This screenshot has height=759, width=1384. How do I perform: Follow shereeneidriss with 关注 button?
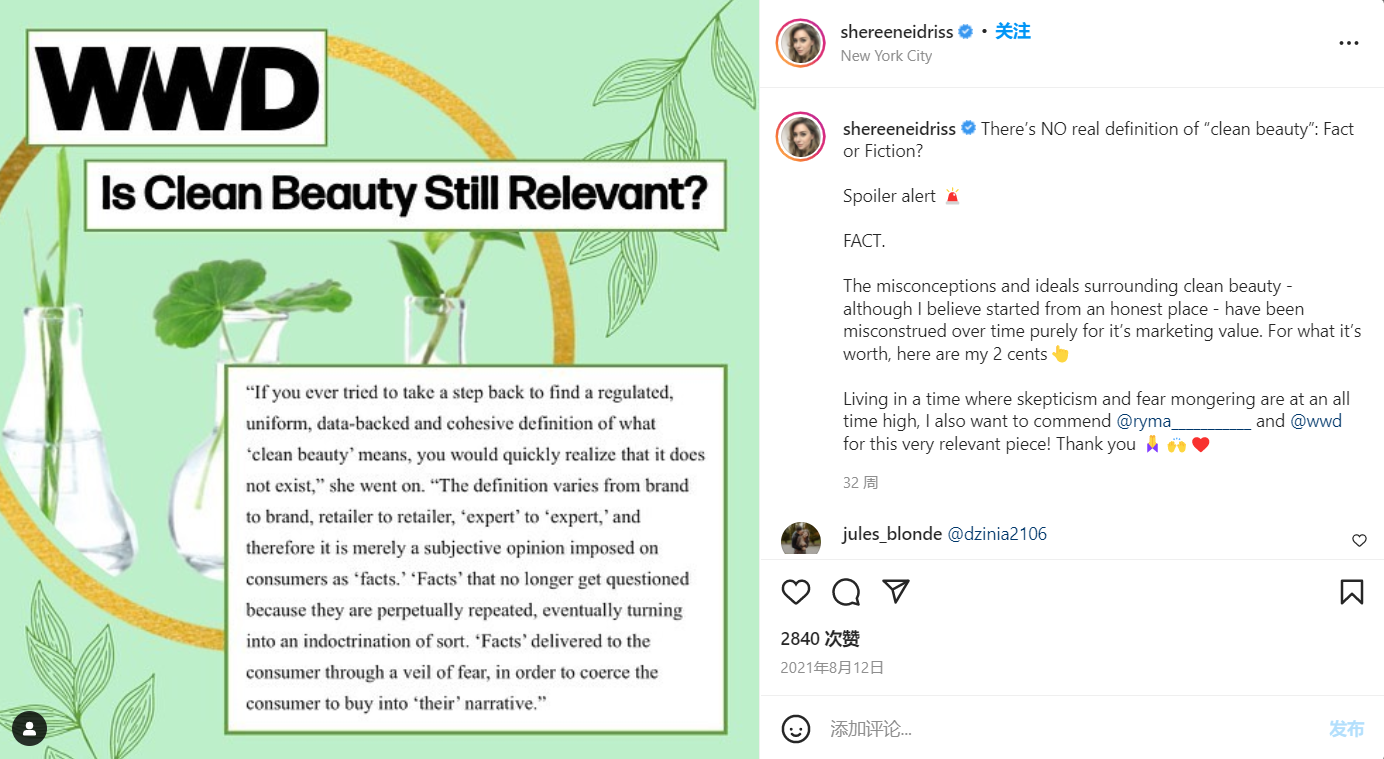[x=1012, y=31]
